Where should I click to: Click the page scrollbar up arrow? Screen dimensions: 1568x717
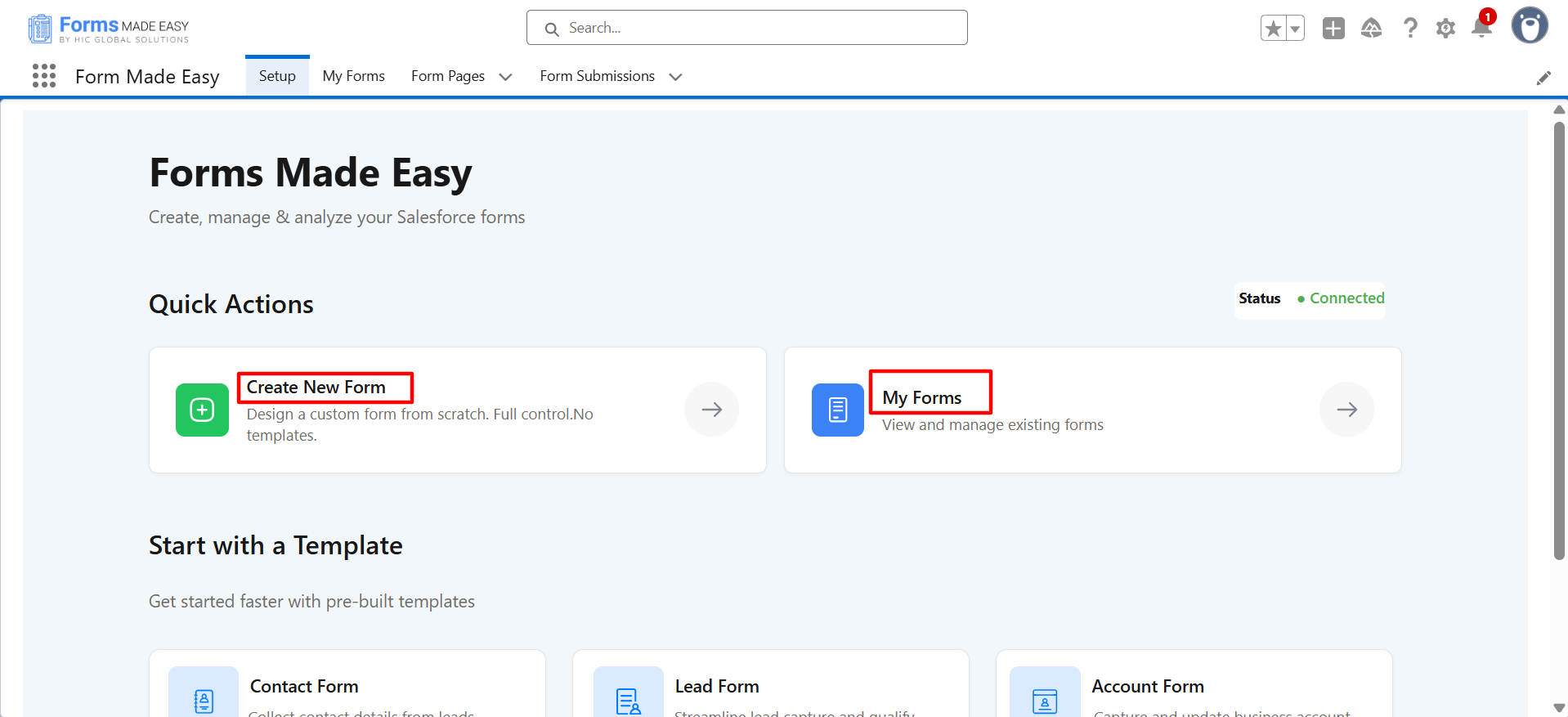click(1559, 110)
